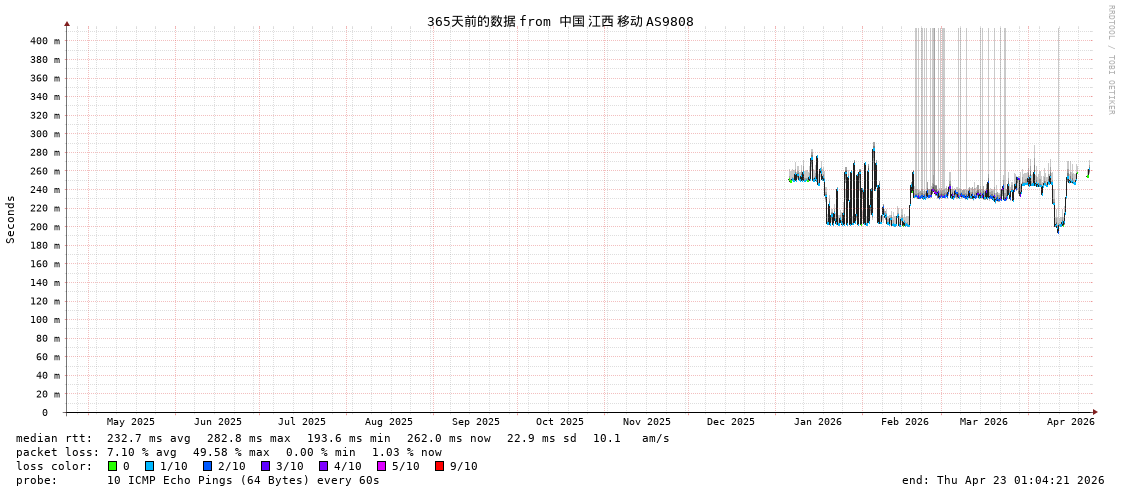The width and height of the screenshot is (1121, 494).
Task: Click the vertical Seconds axis label
Action: point(11,219)
